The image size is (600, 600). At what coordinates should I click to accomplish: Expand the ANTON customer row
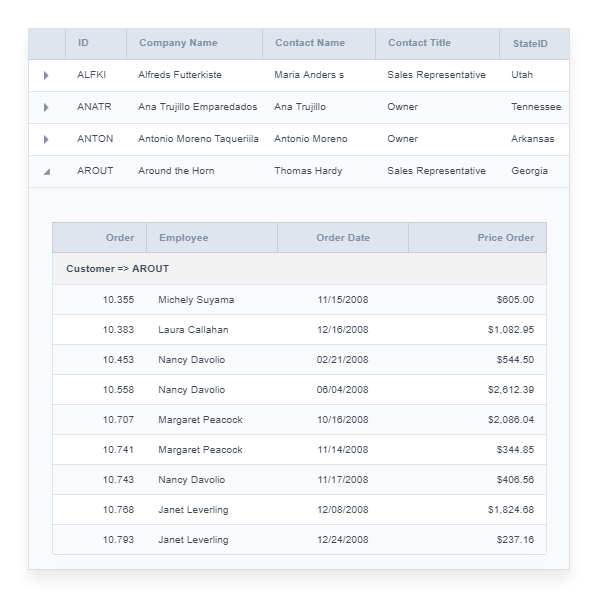coord(46,139)
